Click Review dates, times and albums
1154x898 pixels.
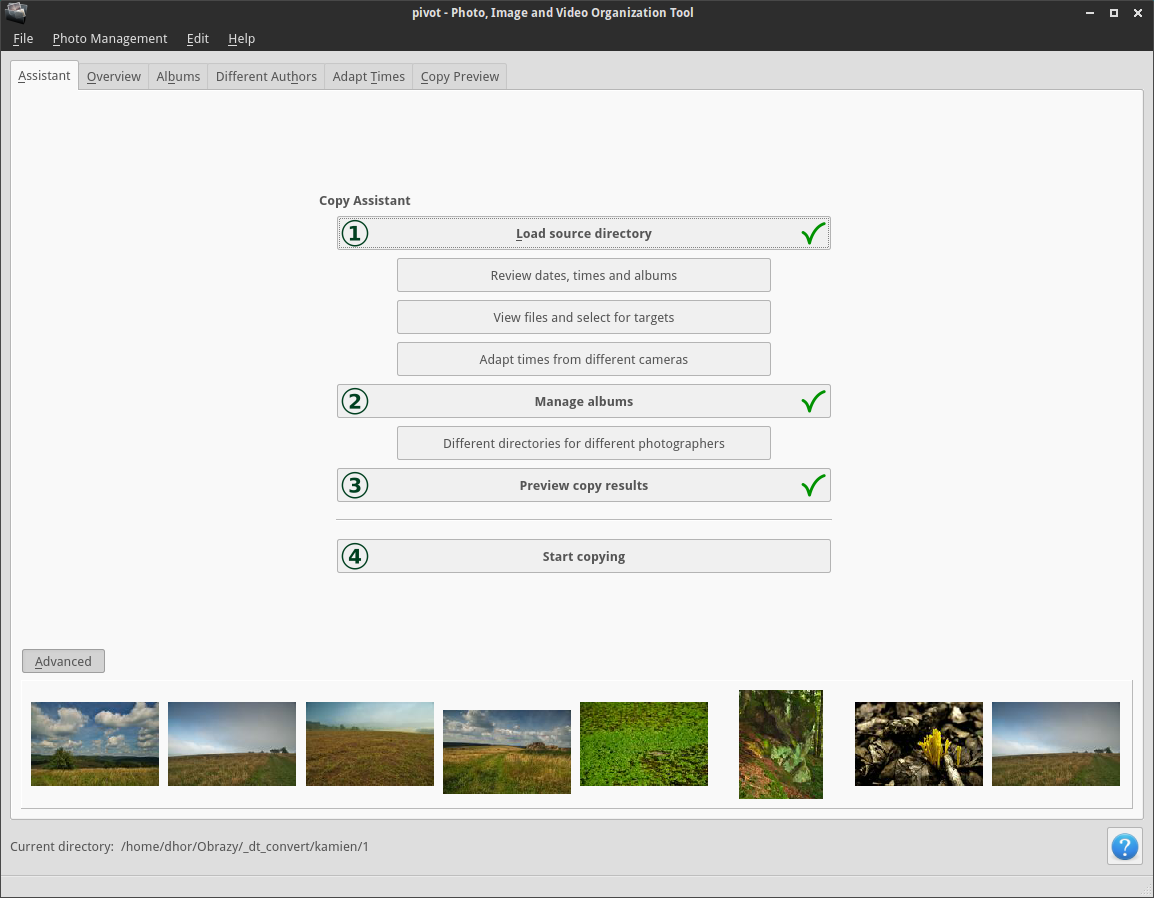(x=584, y=275)
